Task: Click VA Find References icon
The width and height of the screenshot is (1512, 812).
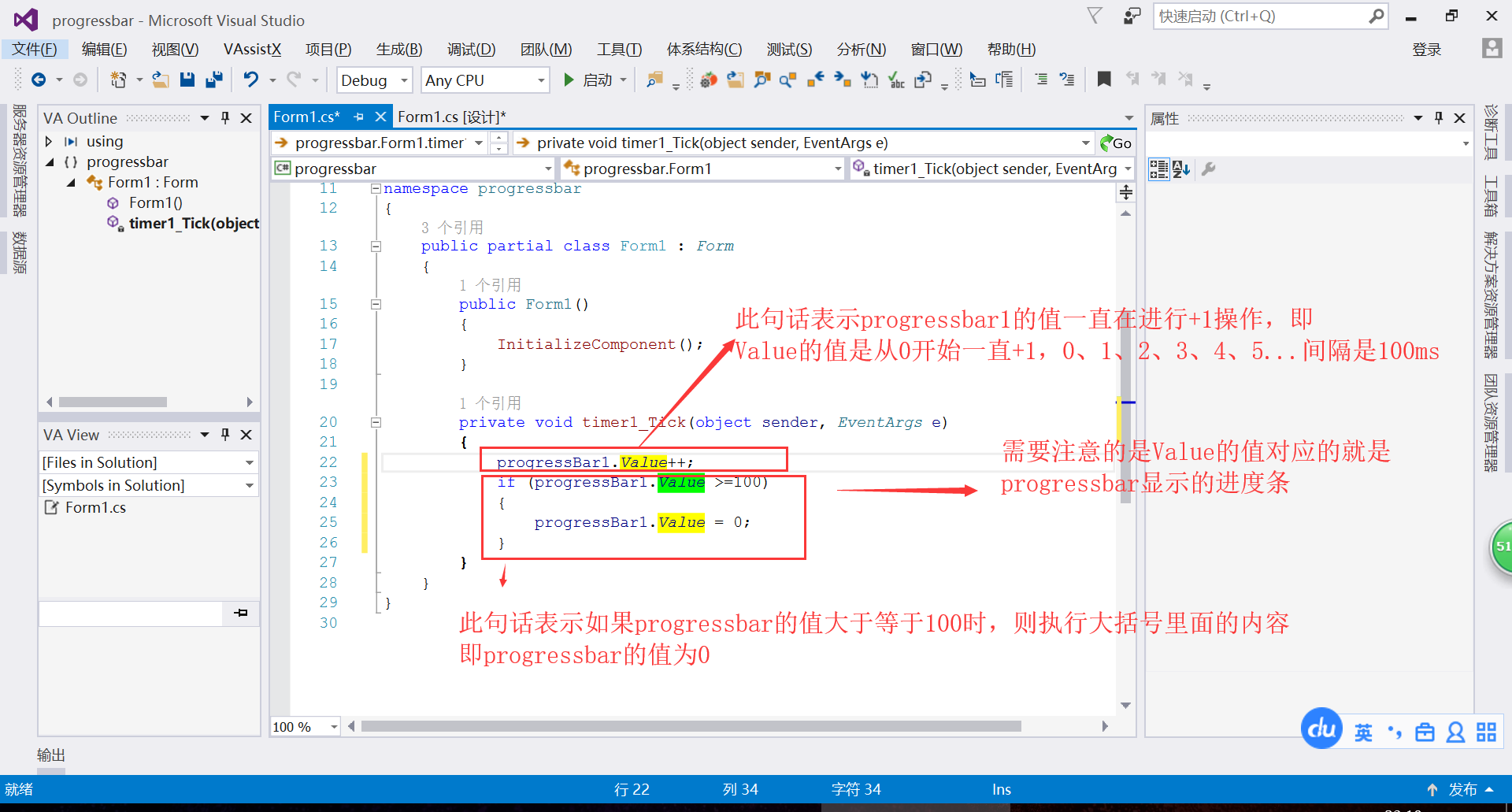Action: 787,80
